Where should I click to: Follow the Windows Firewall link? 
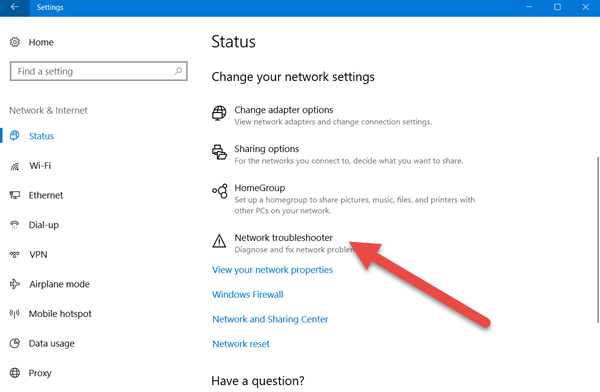[248, 294]
